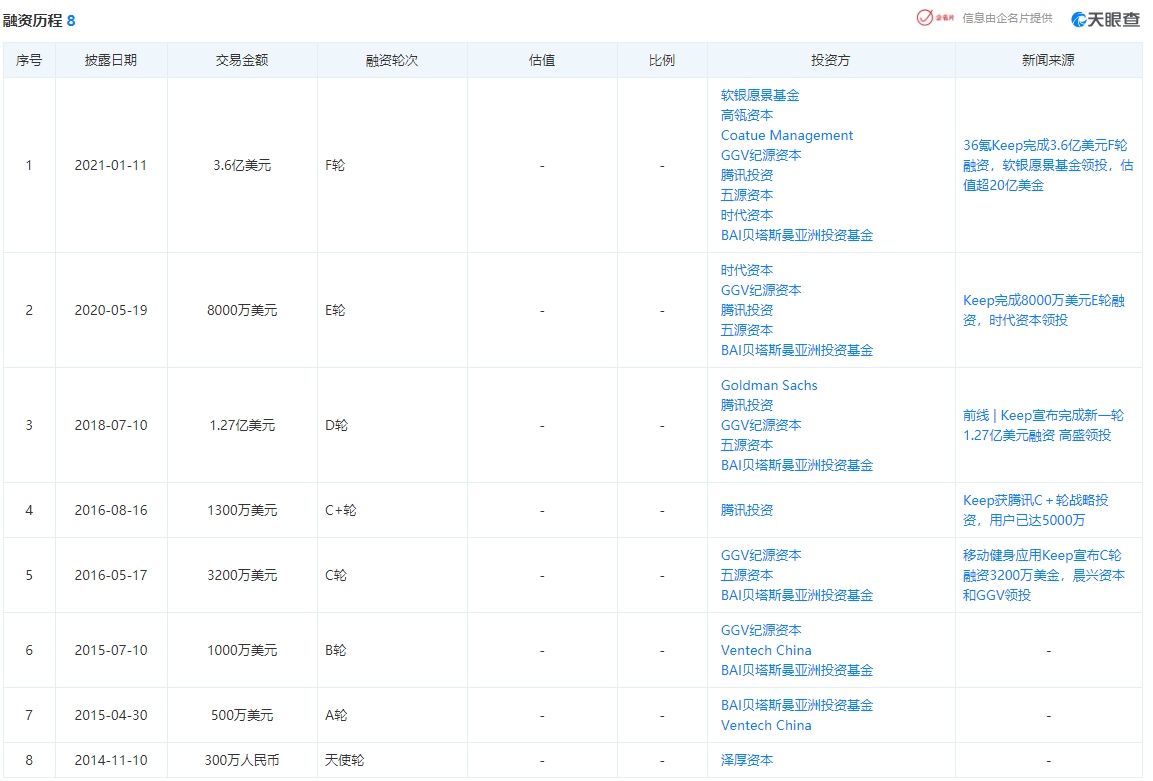Open BAI贝塔斯曼亚洲投资基金 in the C轮 row
Screen dimensions: 1153x781
796,595
